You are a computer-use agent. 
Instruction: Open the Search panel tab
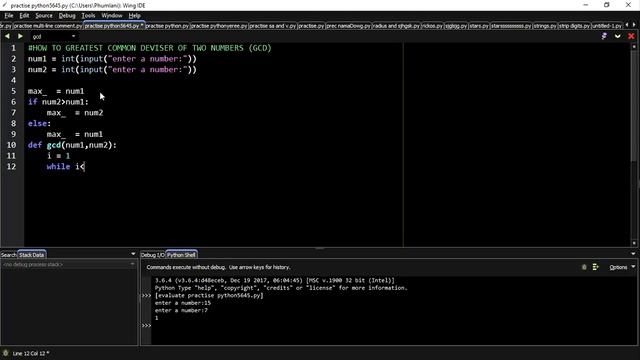point(9,255)
